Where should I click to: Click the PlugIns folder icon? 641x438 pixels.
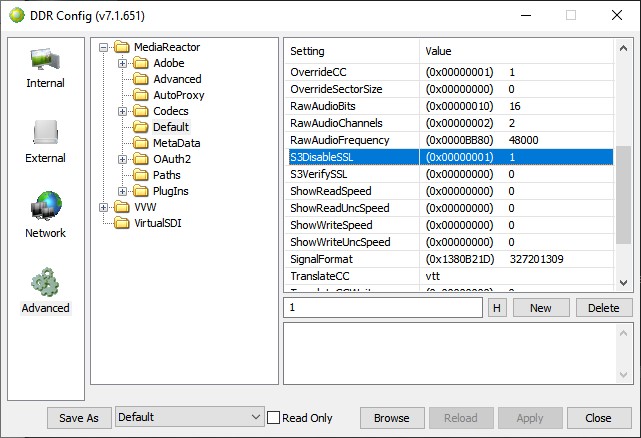141,191
